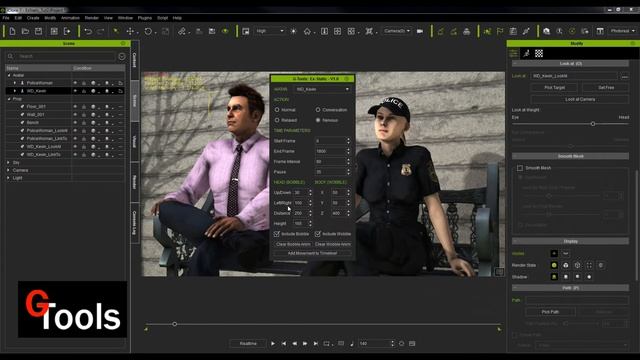640x360 pixels.
Task: Click the Play button in the playback bar
Action: click(273, 344)
